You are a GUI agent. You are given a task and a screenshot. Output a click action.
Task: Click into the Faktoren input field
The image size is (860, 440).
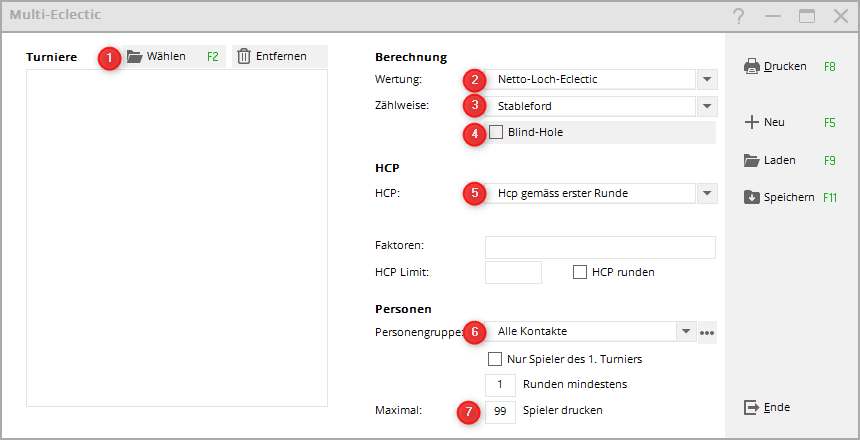click(x=600, y=247)
